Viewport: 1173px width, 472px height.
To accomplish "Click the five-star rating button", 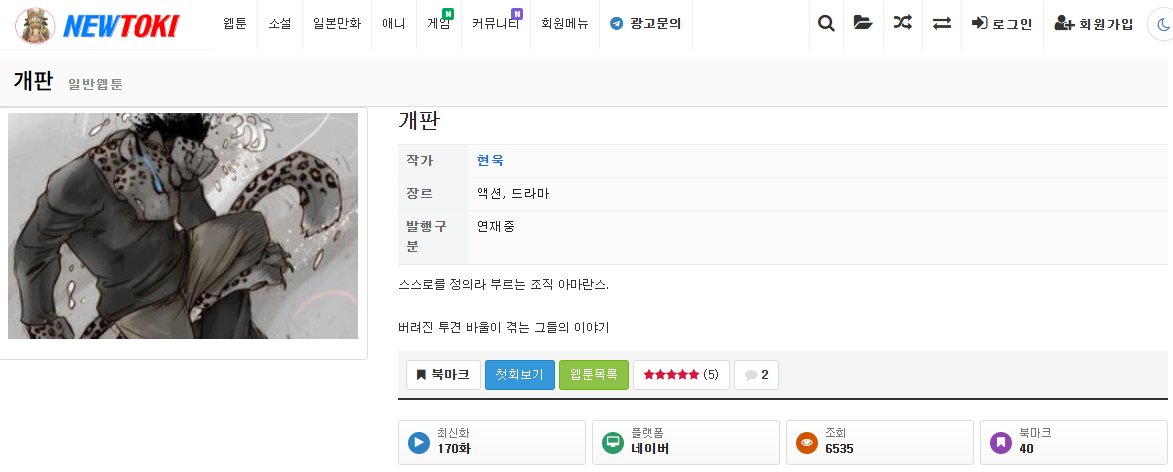I will [x=681, y=375].
